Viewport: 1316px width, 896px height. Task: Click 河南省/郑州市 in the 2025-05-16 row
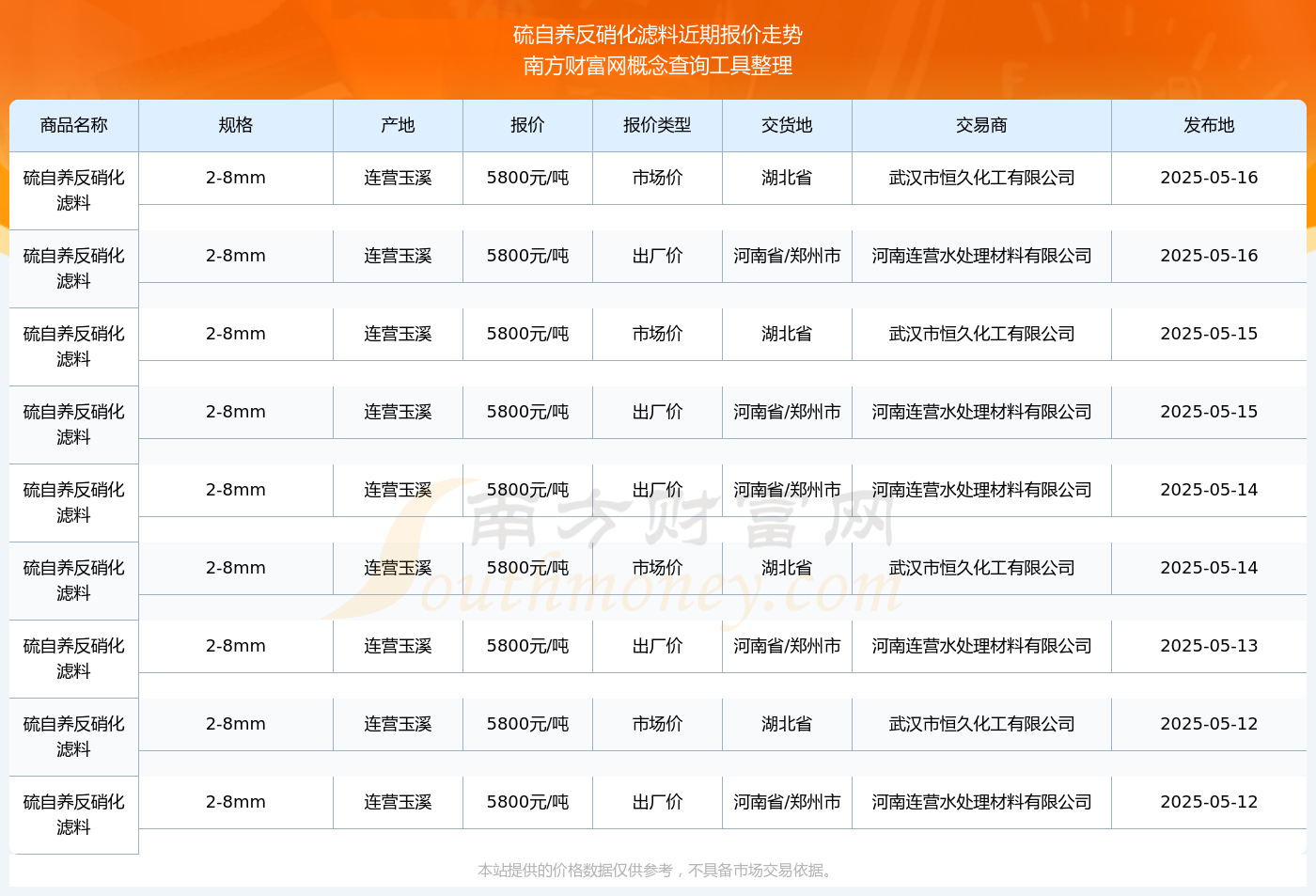pos(788,256)
